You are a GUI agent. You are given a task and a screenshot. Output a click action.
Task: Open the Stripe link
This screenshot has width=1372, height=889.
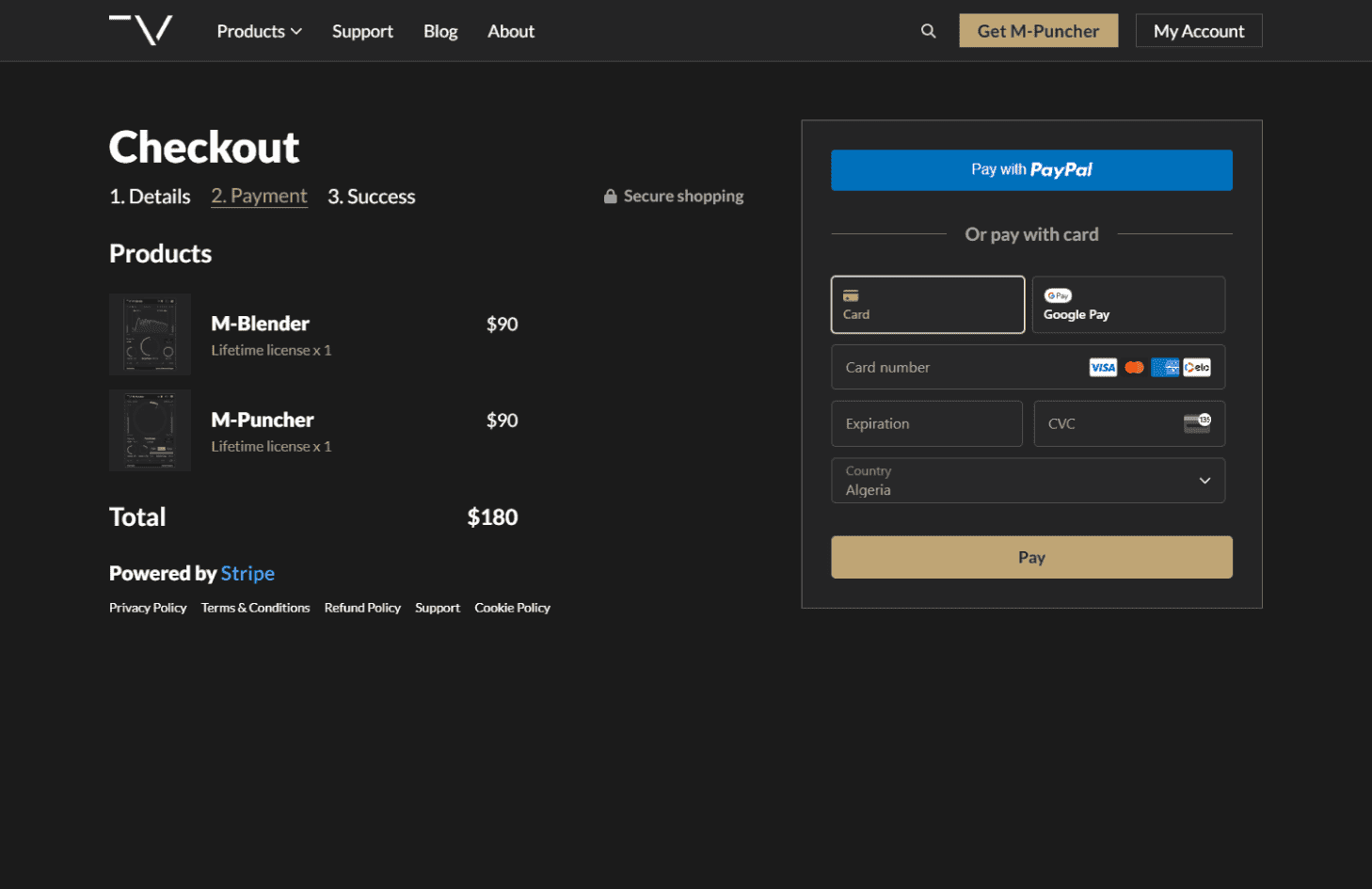tap(247, 574)
